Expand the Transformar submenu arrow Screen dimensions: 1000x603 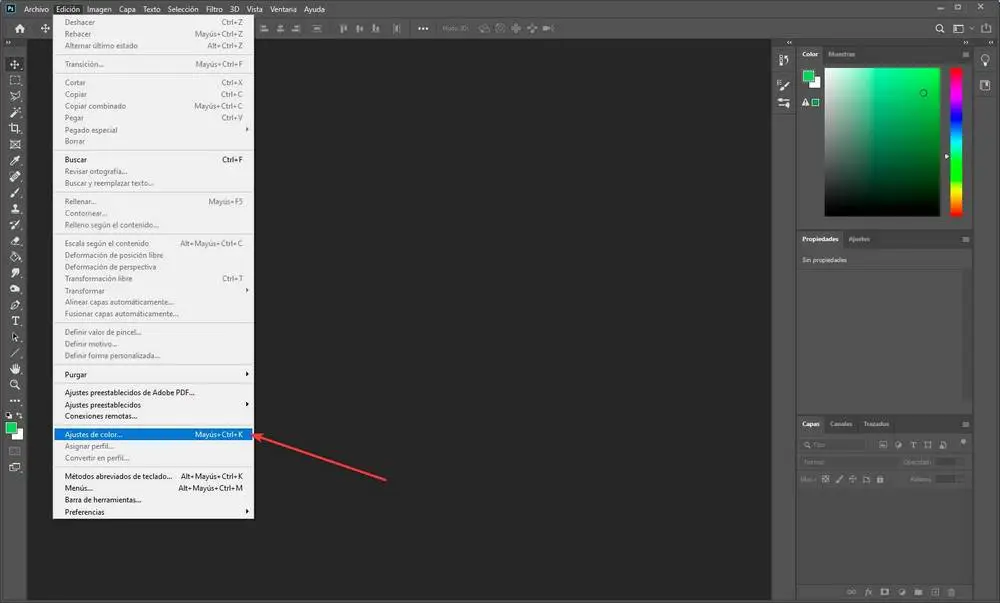[x=247, y=291]
